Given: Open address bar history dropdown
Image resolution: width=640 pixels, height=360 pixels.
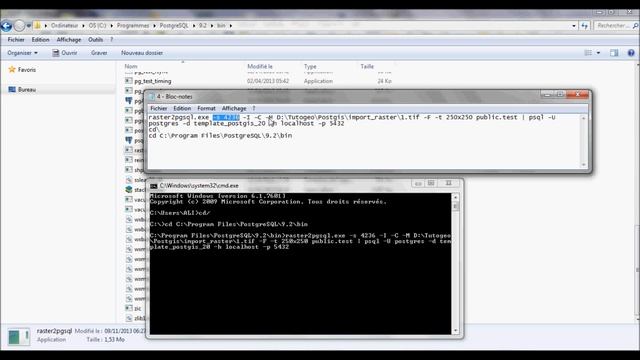Looking at the screenshot, I should pos(574,26).
